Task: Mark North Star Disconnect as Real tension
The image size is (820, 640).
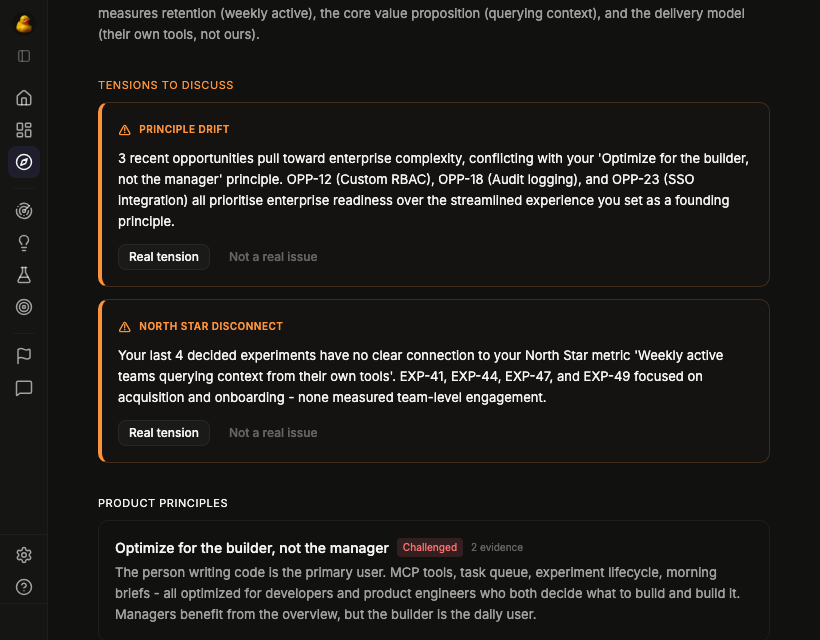Action: click(163, 433)
